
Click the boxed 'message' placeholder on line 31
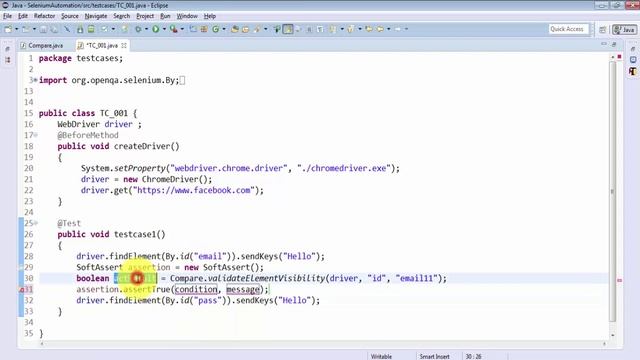pos(243,289)
